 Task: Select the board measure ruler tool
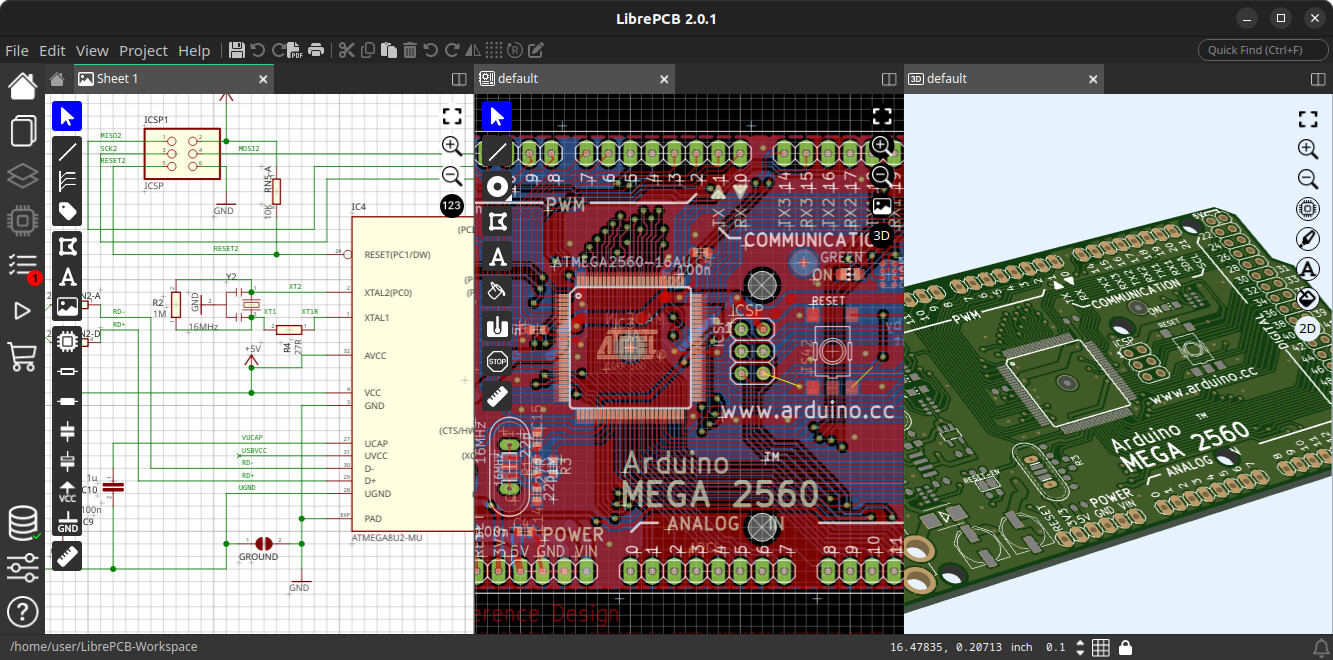497,396
